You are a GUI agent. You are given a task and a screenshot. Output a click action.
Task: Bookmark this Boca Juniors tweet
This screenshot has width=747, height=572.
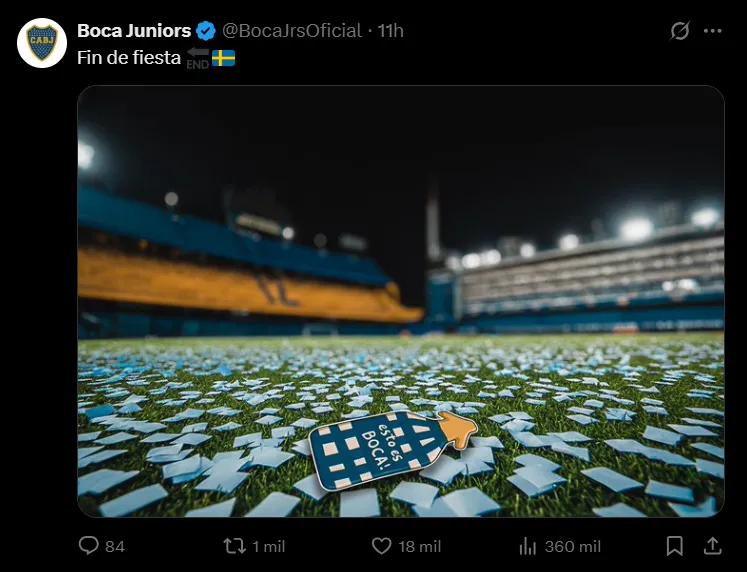(675, 546)
